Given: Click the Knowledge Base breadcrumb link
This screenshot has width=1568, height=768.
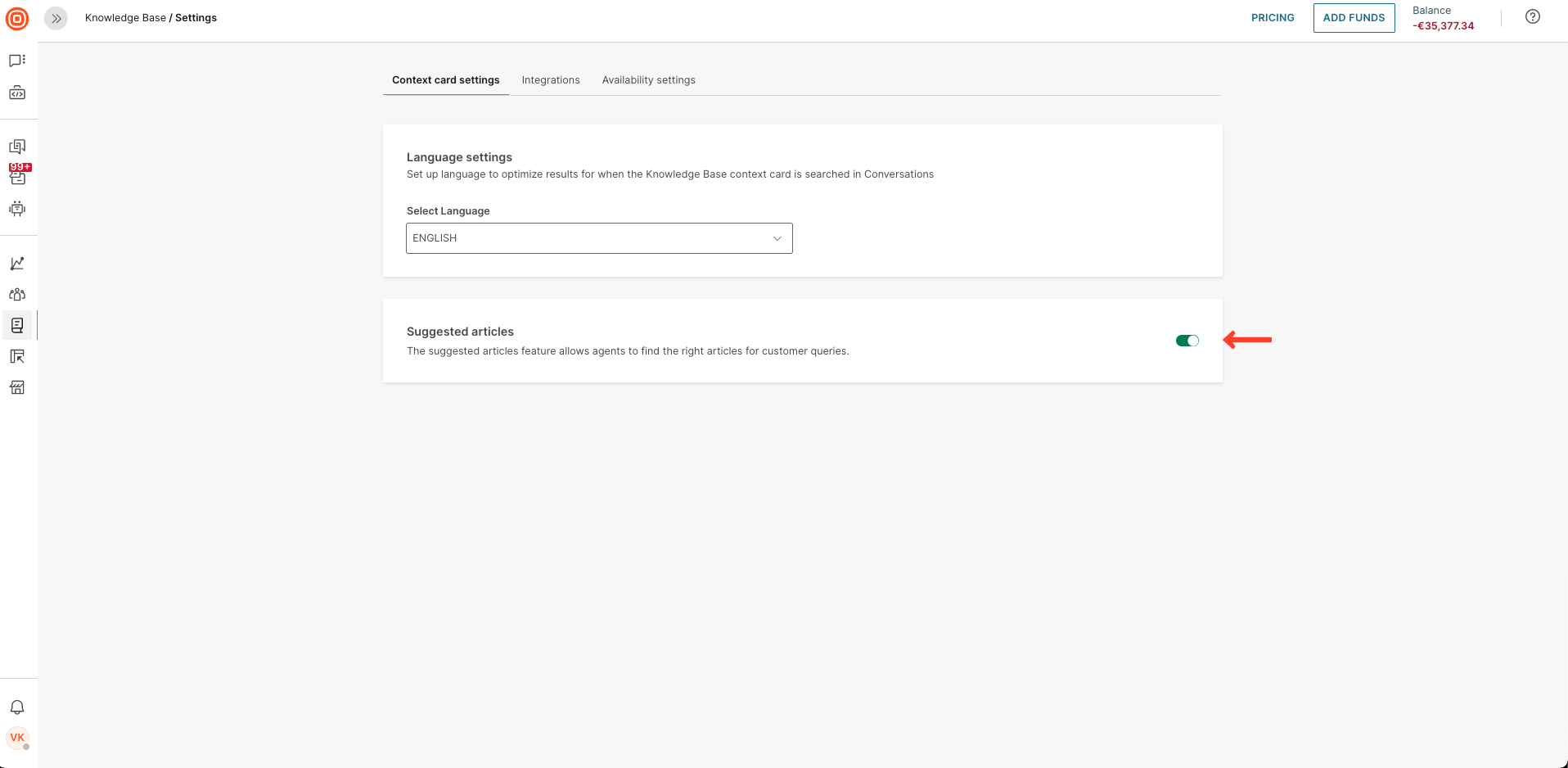Looking at the screenshot, I should pos(125,18).
